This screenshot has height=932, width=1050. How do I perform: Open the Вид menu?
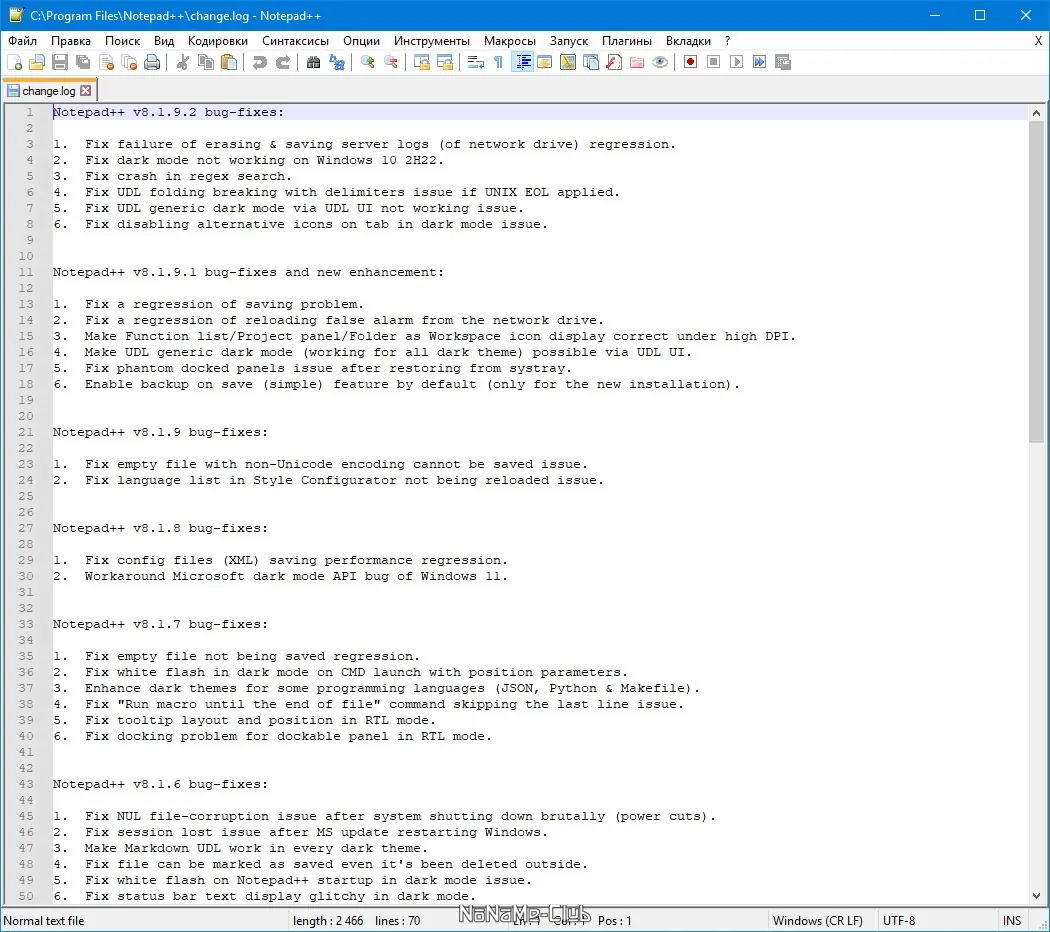[x=164, y=41]
